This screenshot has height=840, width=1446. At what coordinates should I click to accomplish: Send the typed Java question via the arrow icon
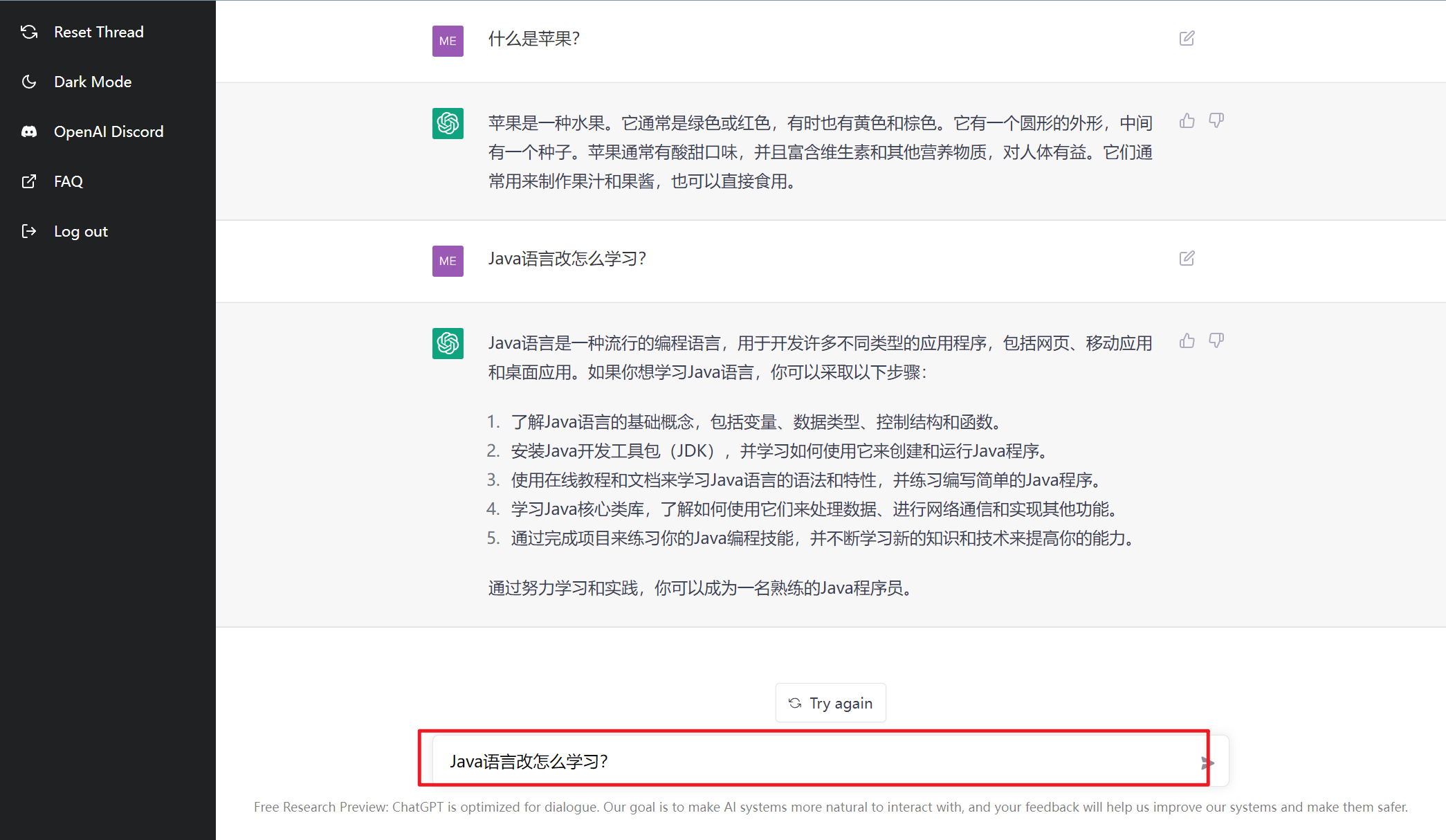pos(1208,763)
